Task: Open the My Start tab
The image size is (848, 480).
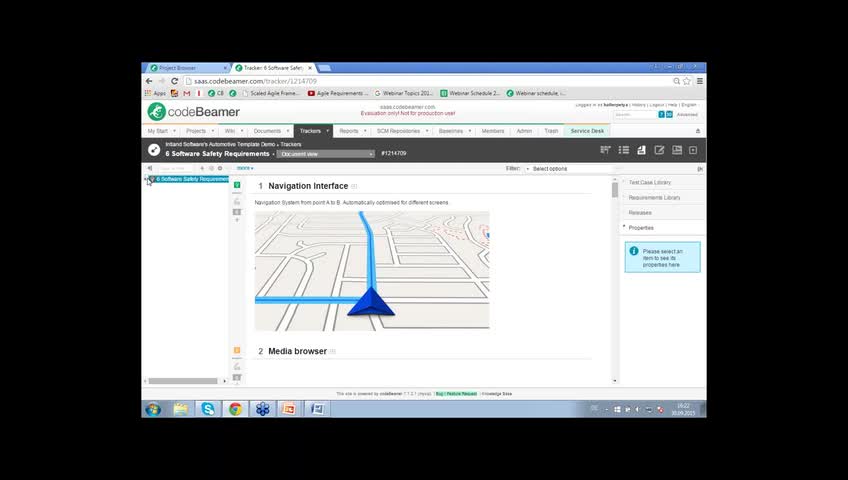Action: tap(158, 131)
